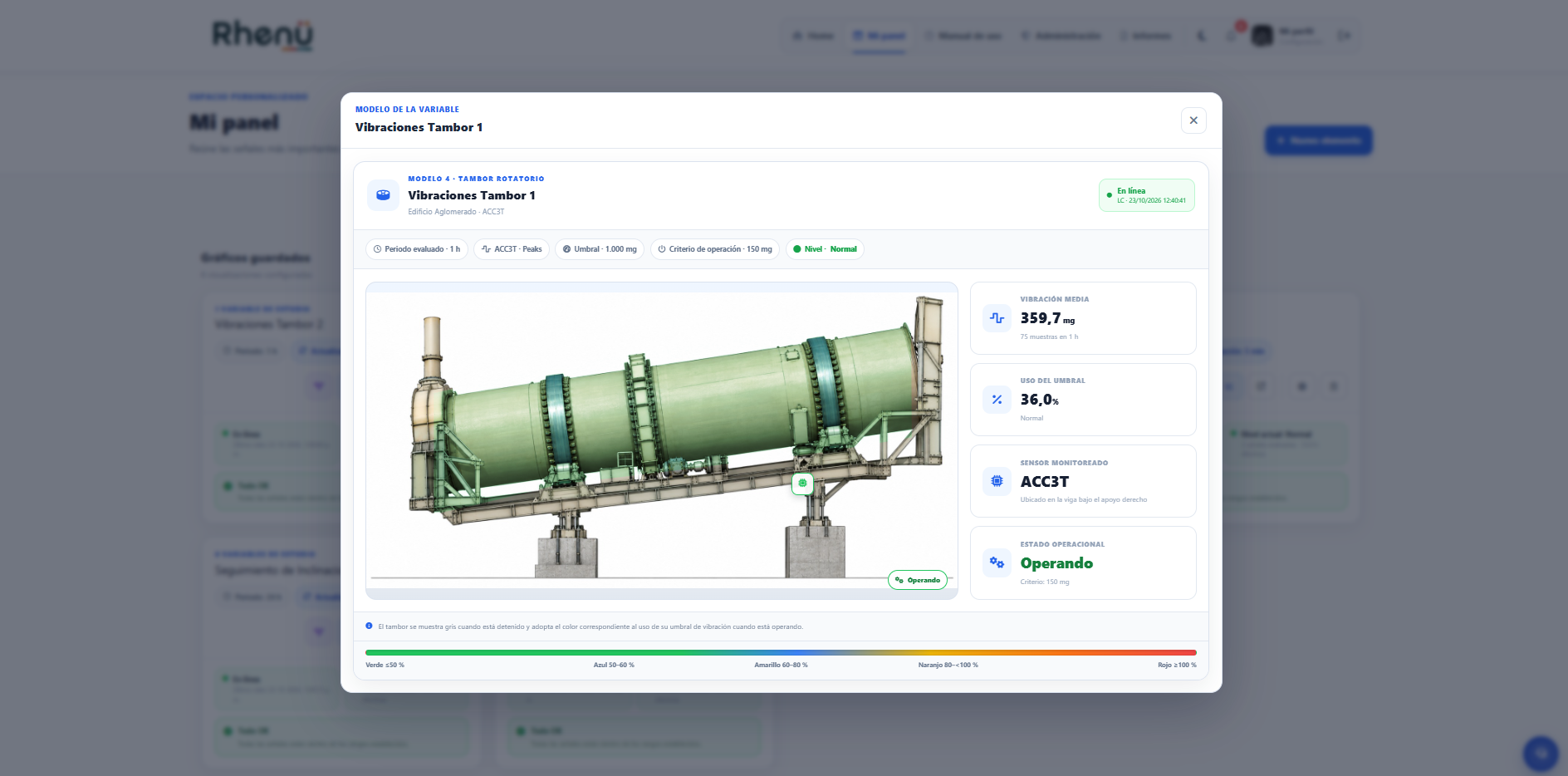This screenshot has height=776, width=1568.
Task: Click the Rhenu logo in the background page
Action: [x=262, y=35]
